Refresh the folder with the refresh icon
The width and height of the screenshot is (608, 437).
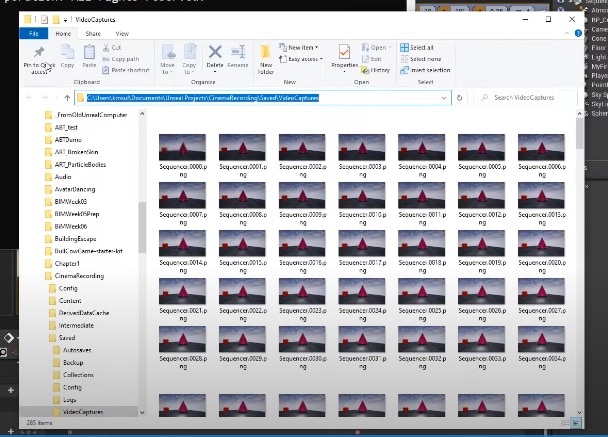point(459,98)
